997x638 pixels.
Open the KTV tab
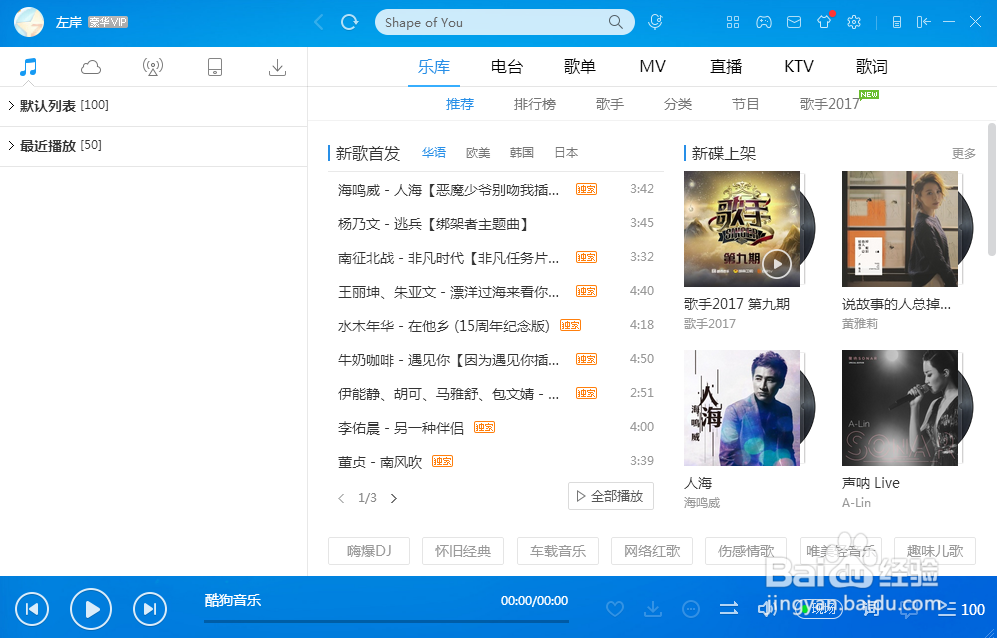(x=799, y=66)
